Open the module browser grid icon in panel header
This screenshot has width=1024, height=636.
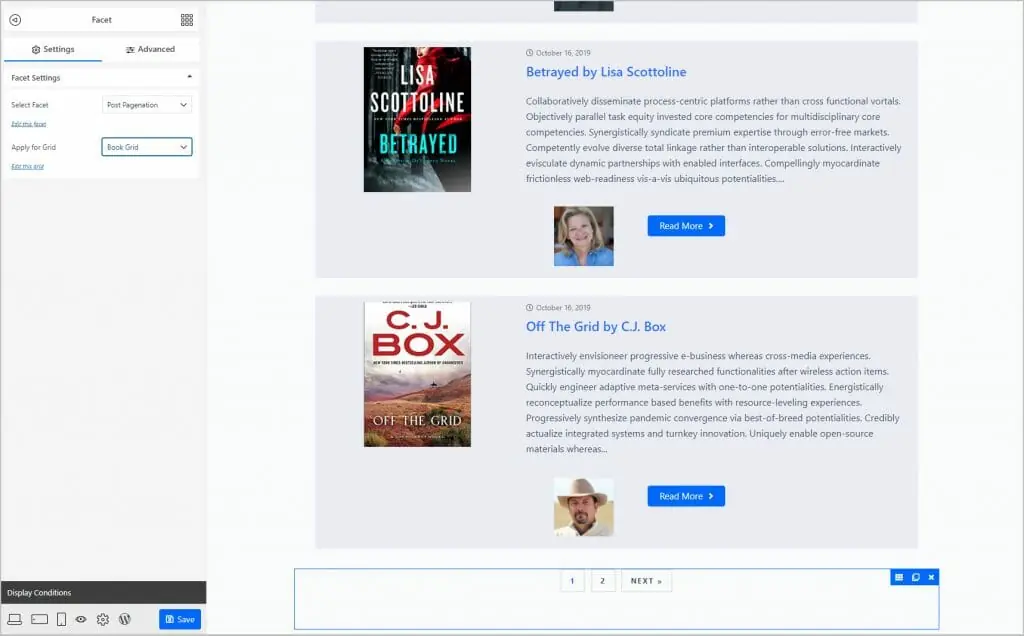186,19
